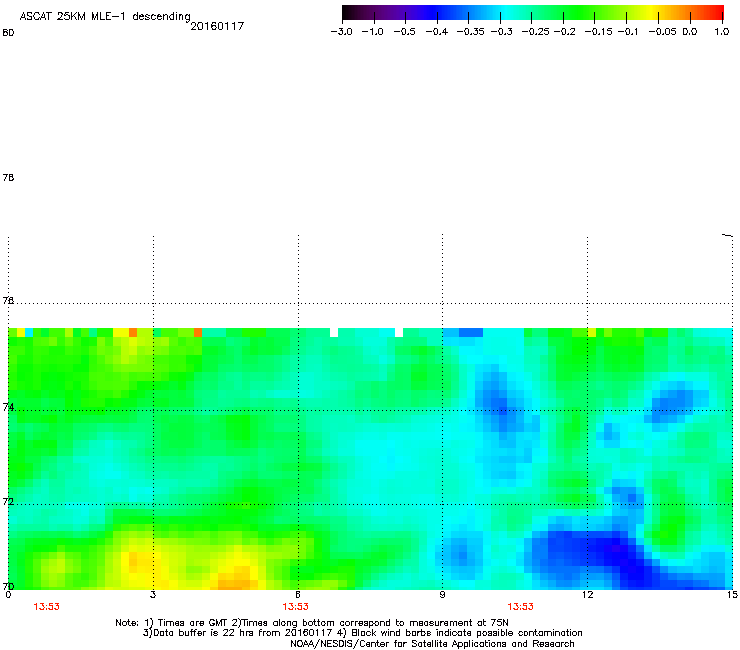Select the "1.0" color scale label
Screen dimensions: 740x650
click(722, 32)
